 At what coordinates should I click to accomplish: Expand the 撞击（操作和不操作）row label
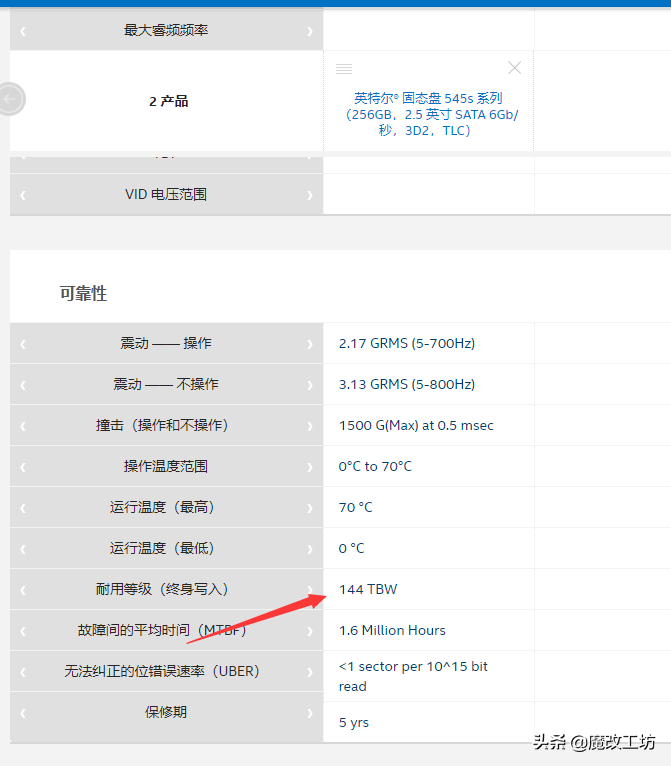166,426
